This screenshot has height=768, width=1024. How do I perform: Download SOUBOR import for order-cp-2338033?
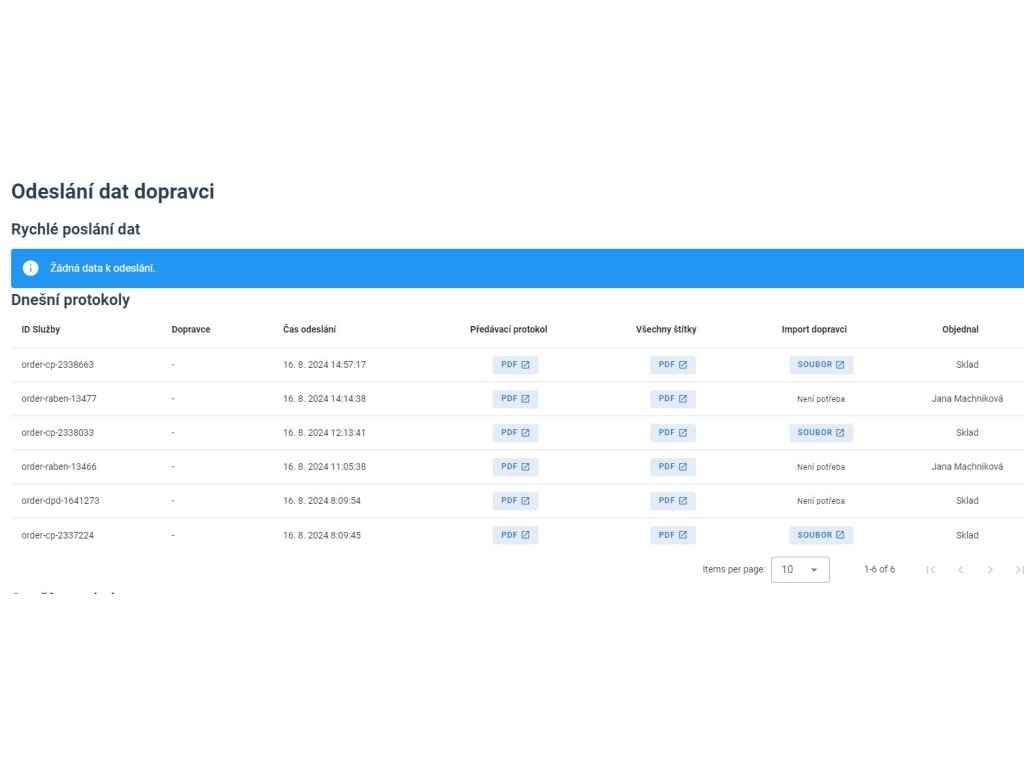[x=821, y=432]
